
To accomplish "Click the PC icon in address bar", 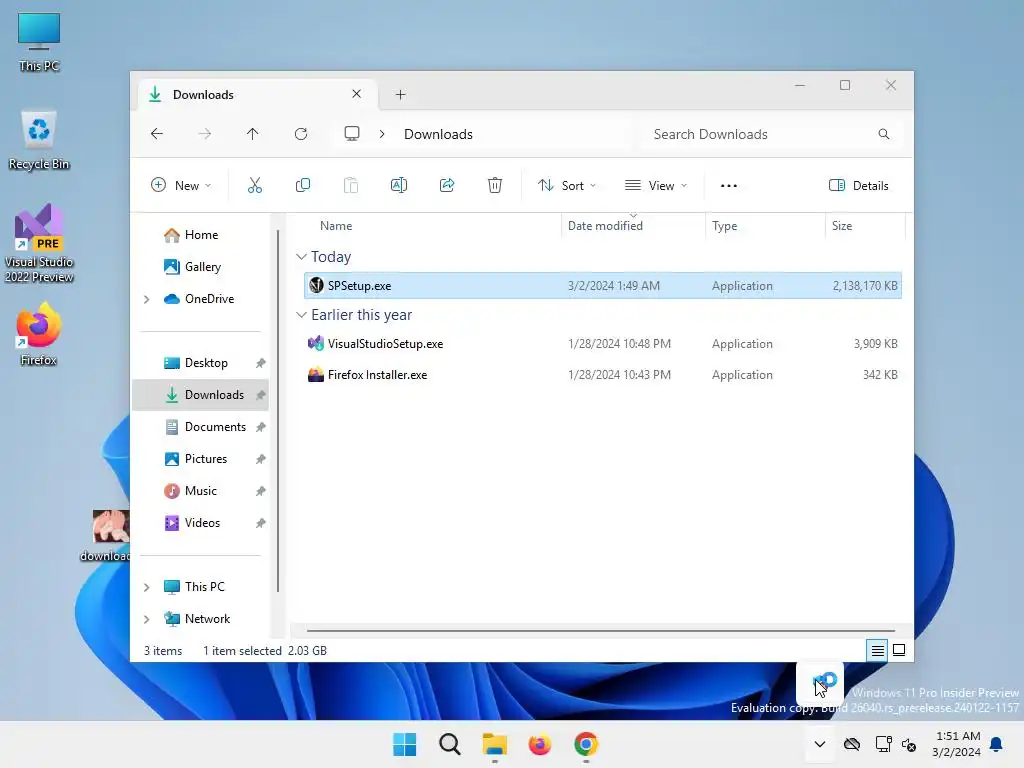I will pyautogui.click(x=352, y=134).
